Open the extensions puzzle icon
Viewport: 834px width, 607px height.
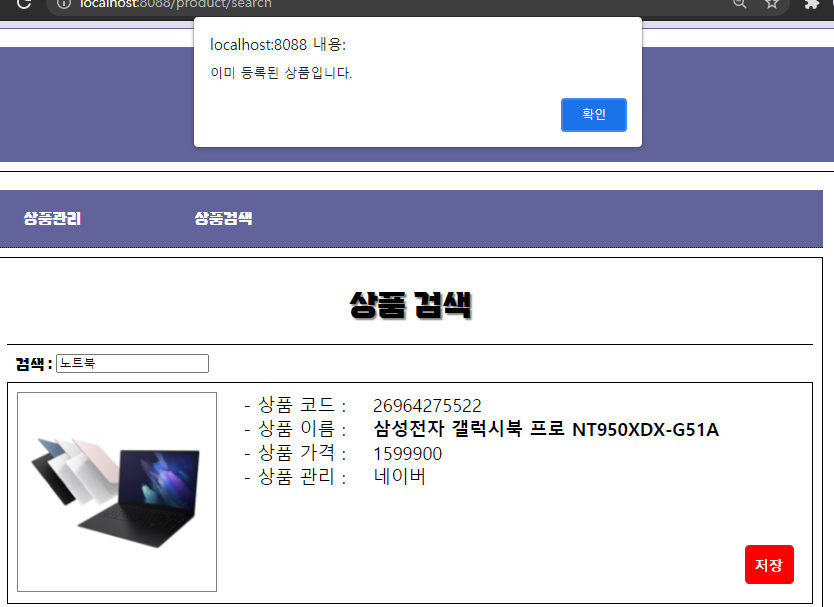[811, 4]
